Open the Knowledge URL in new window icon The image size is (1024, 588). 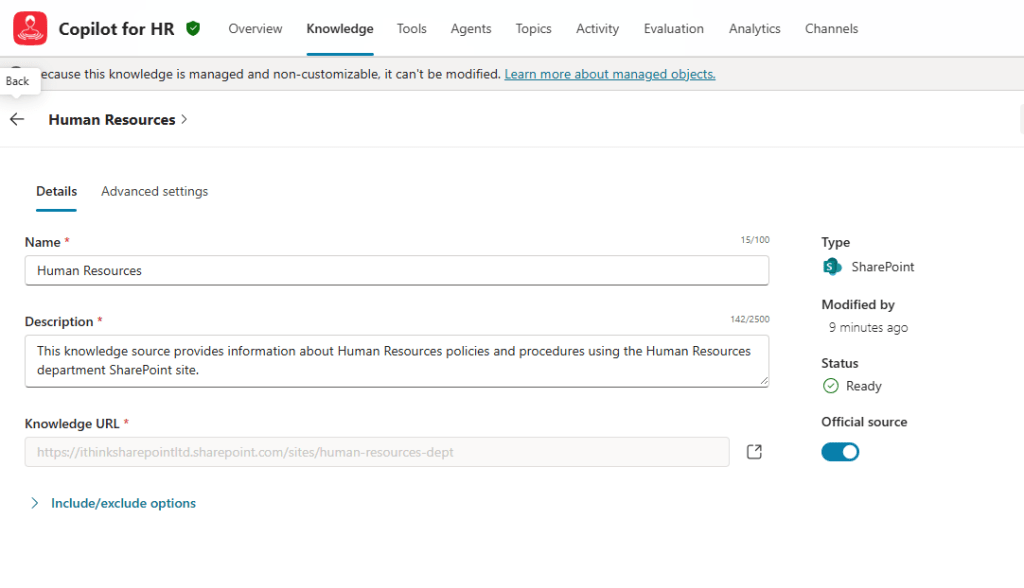755,452
